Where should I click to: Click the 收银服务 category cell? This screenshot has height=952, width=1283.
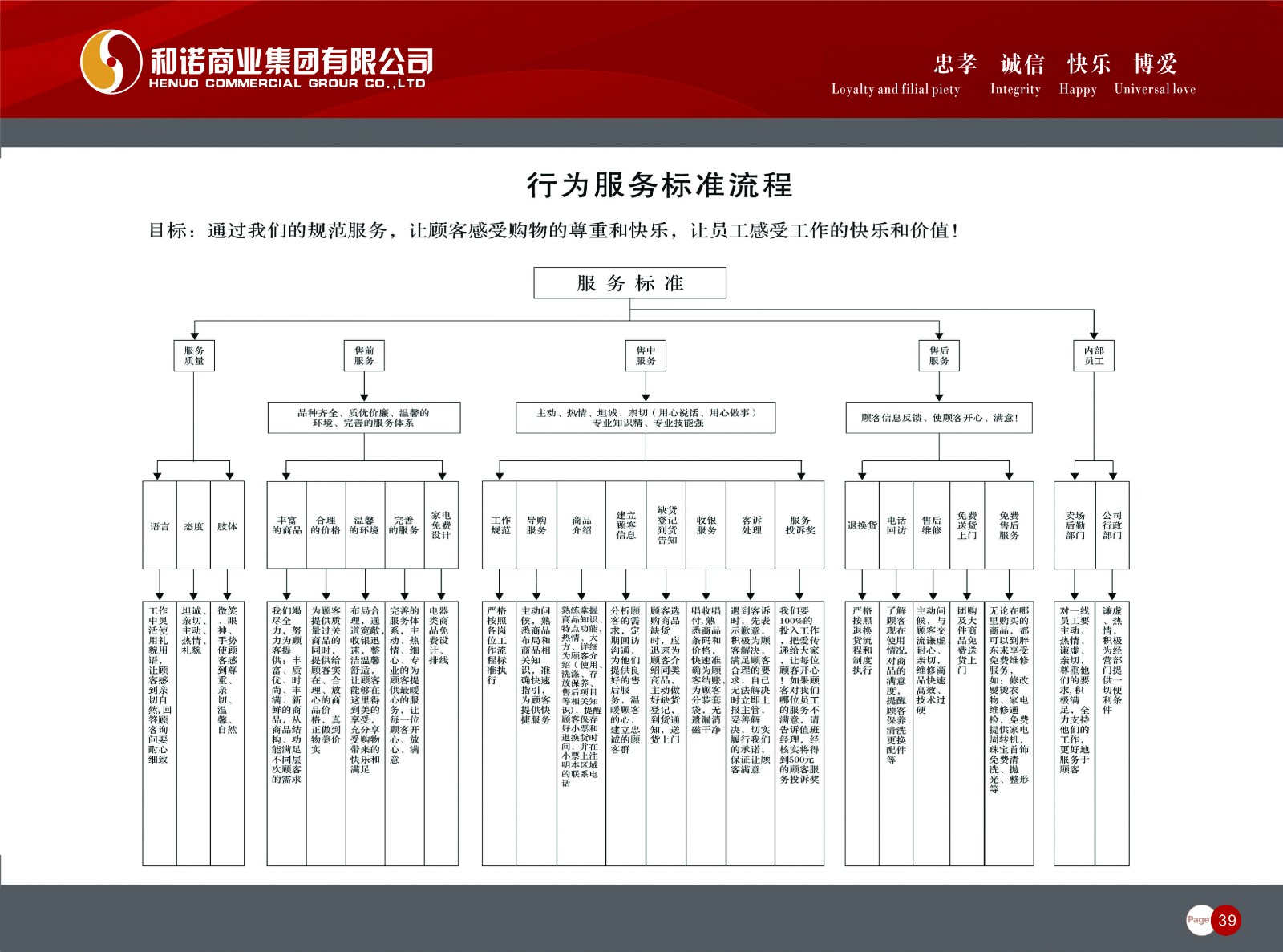[706, 525]
